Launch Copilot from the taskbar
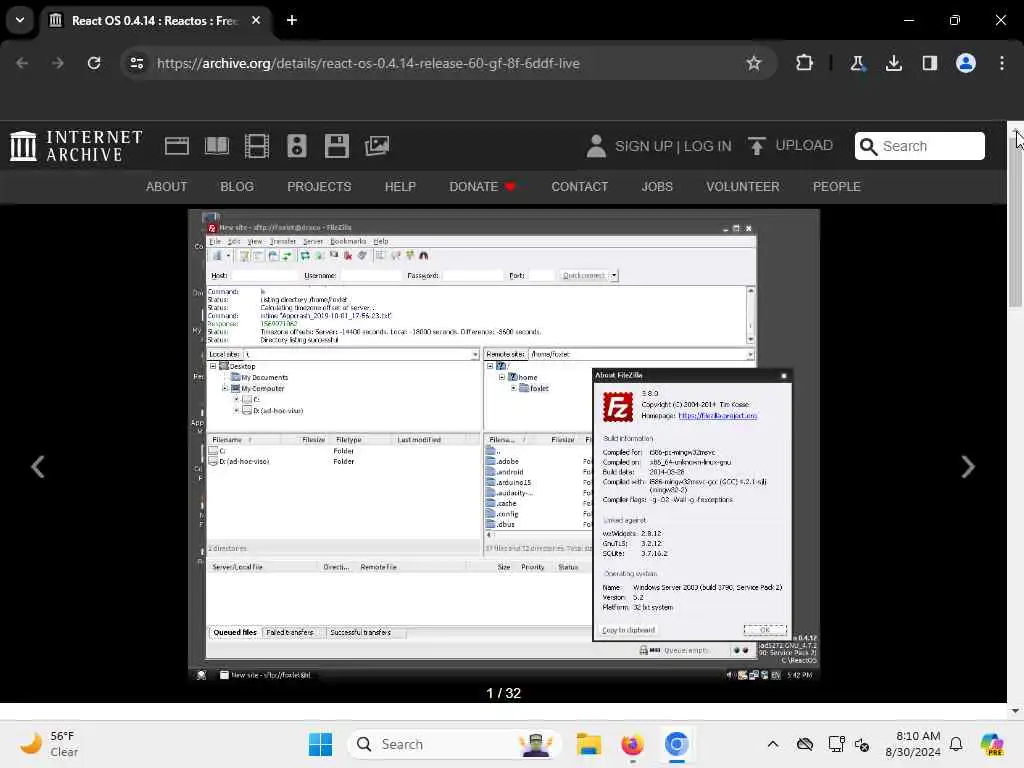Image resolution: width=1024 pixels, height=768 pixels. pyautogui.click(x=992, y=744)
